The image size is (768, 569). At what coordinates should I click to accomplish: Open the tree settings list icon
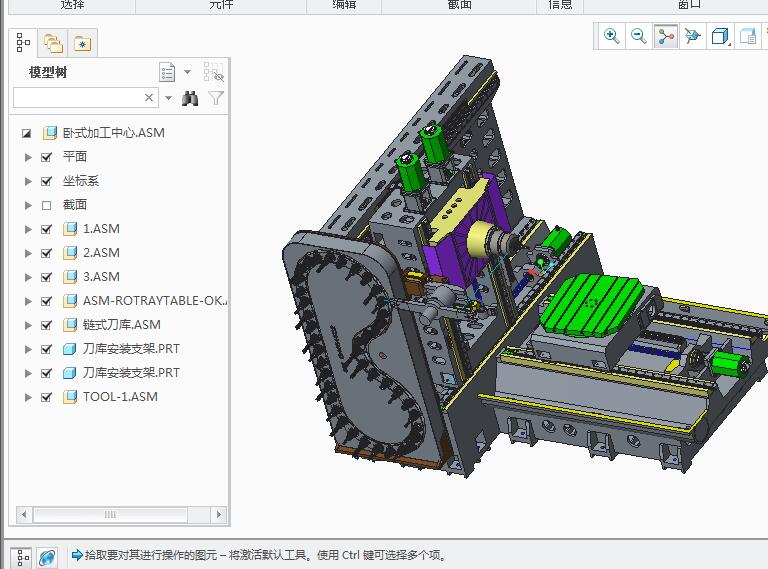point(167,72)
